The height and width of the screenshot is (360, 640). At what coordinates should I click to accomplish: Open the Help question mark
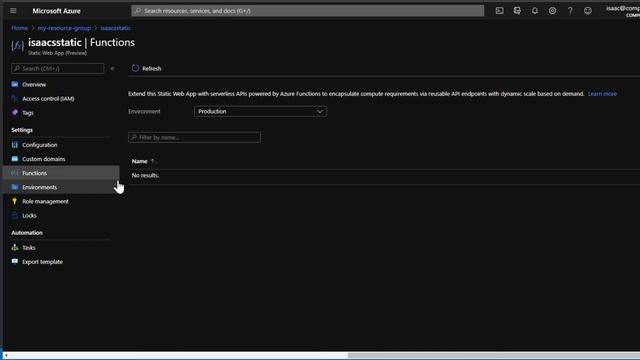click(x=570, y=11)
